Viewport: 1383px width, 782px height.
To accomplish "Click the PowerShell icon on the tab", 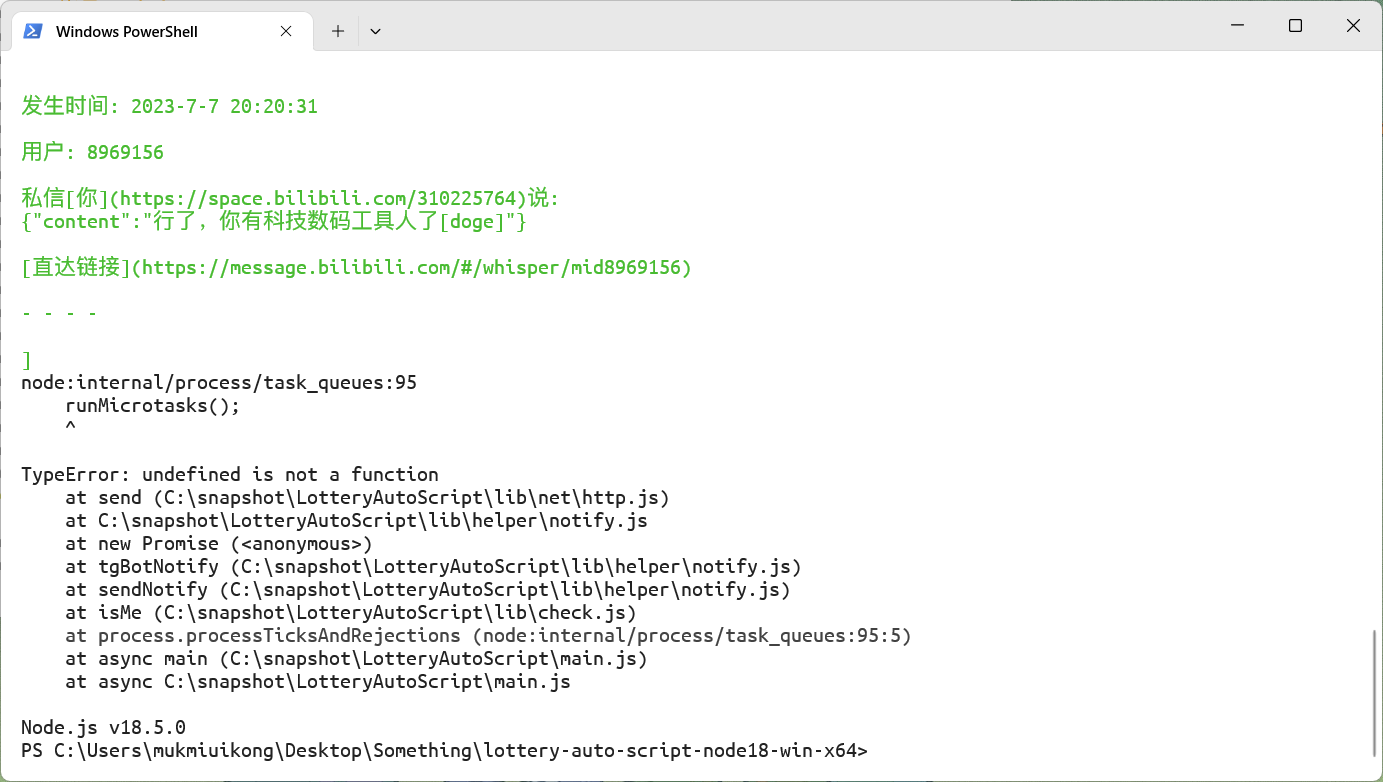I will click(33, 30).
